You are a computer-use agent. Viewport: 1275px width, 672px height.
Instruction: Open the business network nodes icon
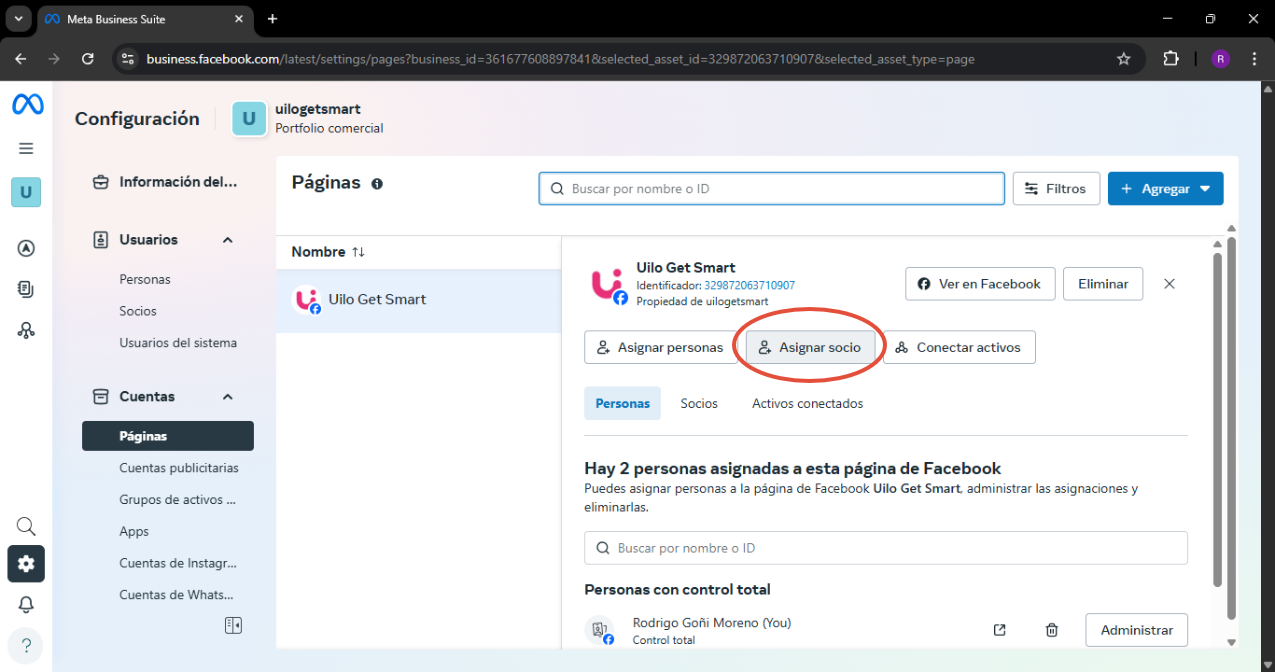point(26,330)
